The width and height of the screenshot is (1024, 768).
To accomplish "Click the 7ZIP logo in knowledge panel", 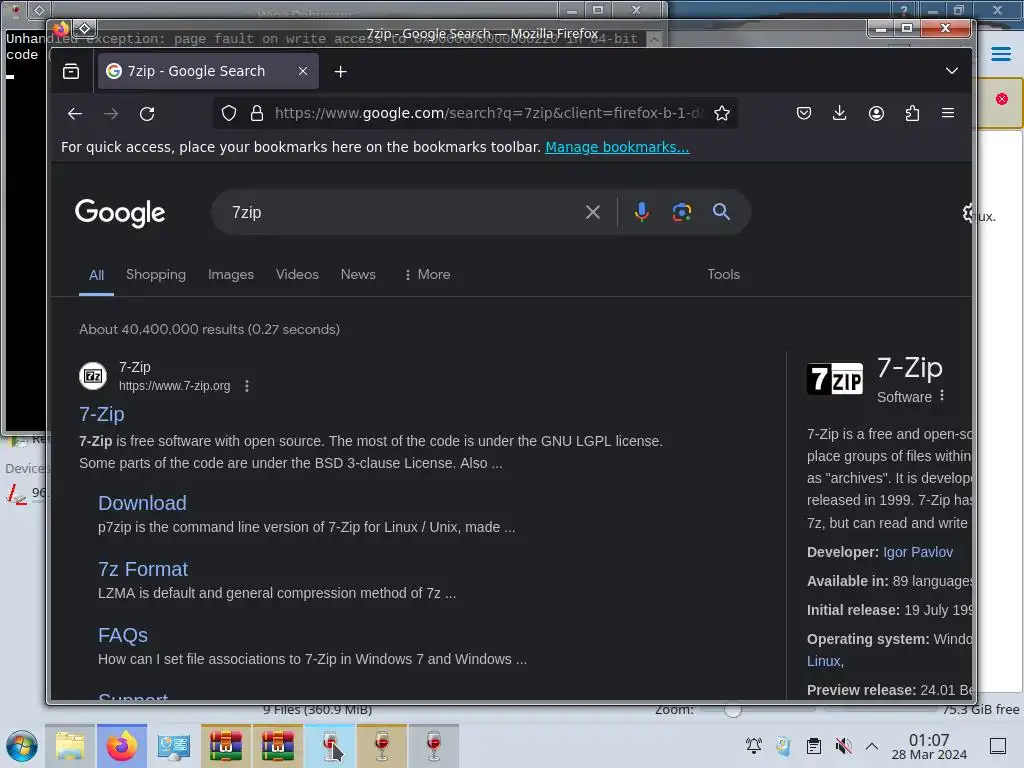I will tap(835, 379).
